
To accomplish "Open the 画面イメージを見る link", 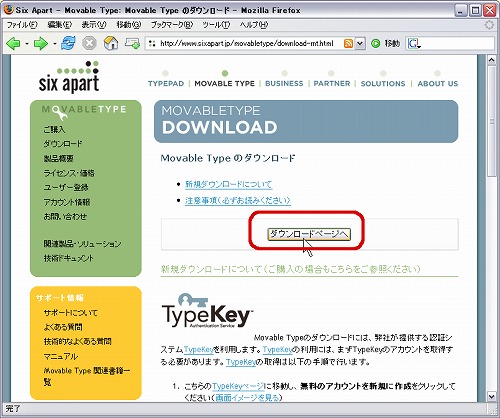I will click(x=247, y=398).
